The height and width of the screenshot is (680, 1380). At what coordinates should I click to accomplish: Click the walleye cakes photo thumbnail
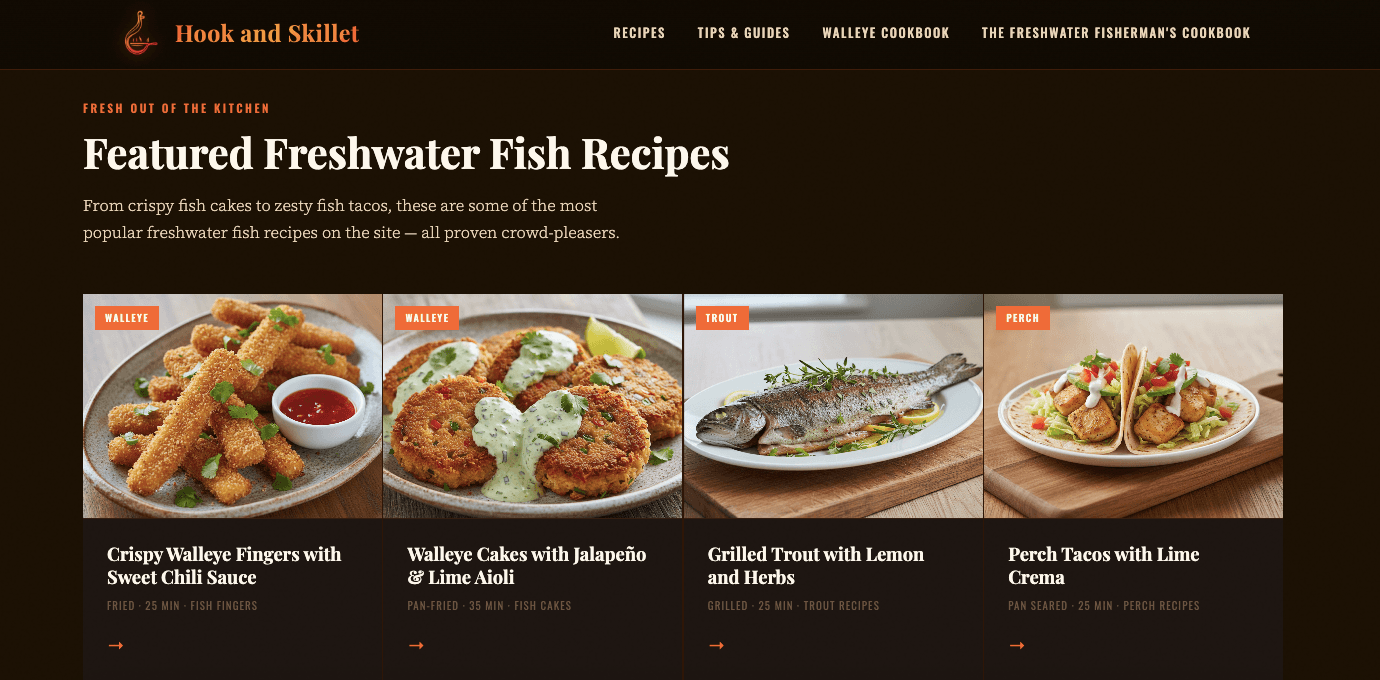click(x=532, y=406)
